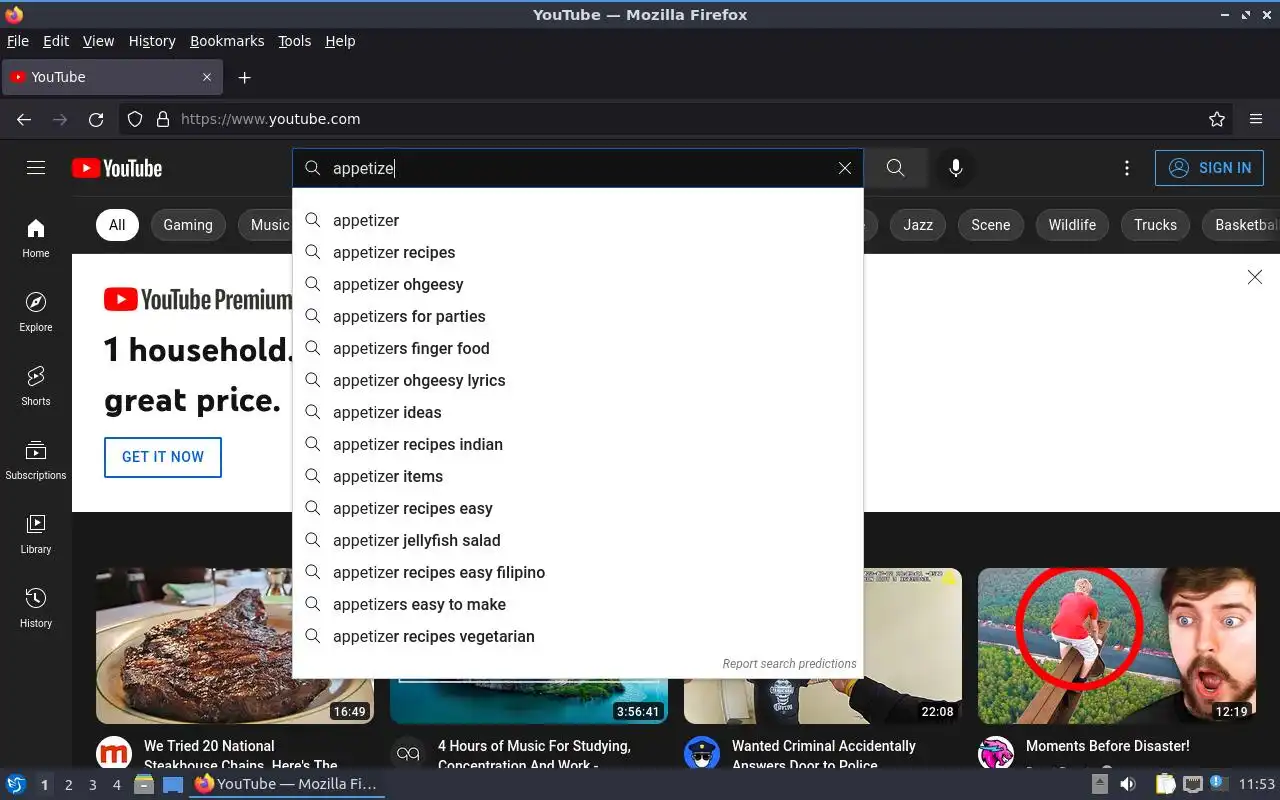Open Home in the sidebar
1280x800 pixels.
click(x=36, y=238)
